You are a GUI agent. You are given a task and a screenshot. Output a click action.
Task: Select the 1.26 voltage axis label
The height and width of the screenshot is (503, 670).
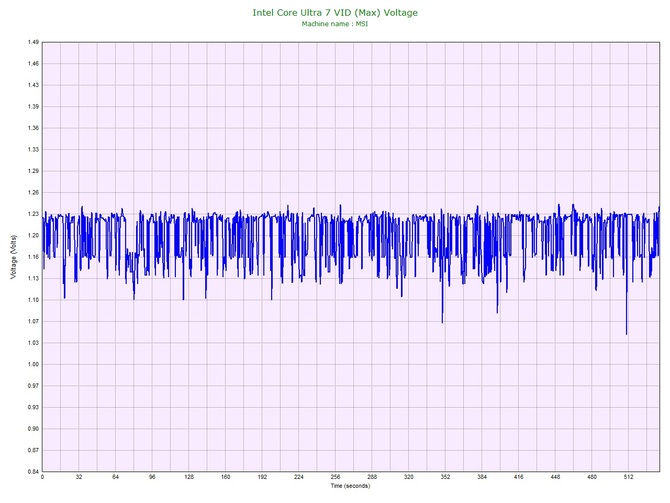coord(33,193)
